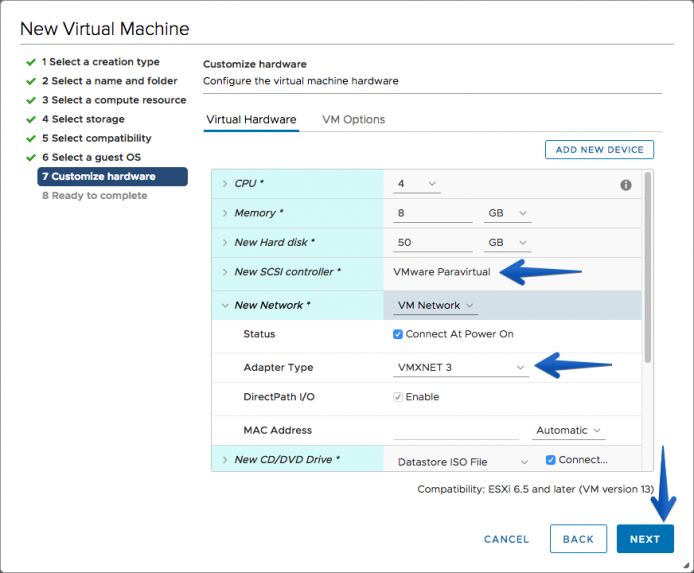Click the Next button
This screenshot has height=573, width=694.
coord(645,539)
